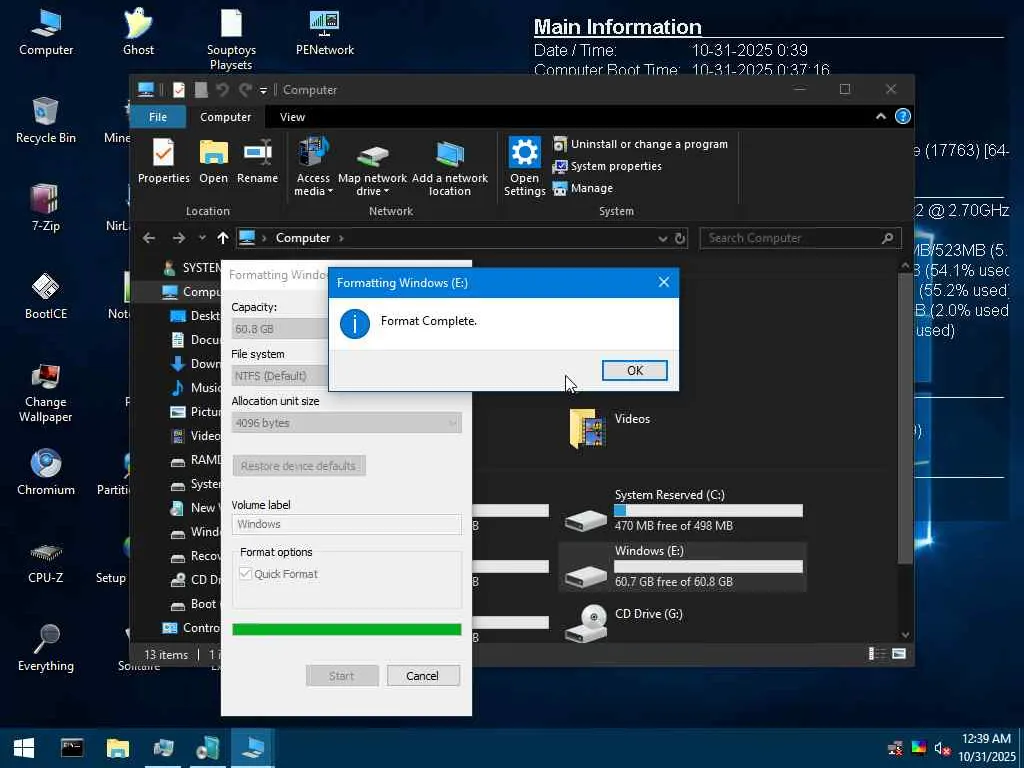Click OK in the Format Complete dialog
The height and width of the screenshot is (768, 1024).
point(634,370)
